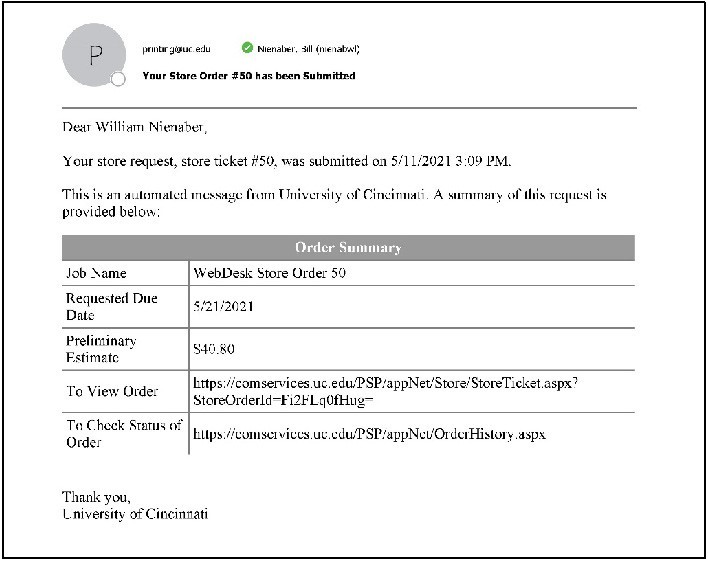Click the Job Name label cell
The height and width of the screenshot is (561, 708).
pos(96,273)
